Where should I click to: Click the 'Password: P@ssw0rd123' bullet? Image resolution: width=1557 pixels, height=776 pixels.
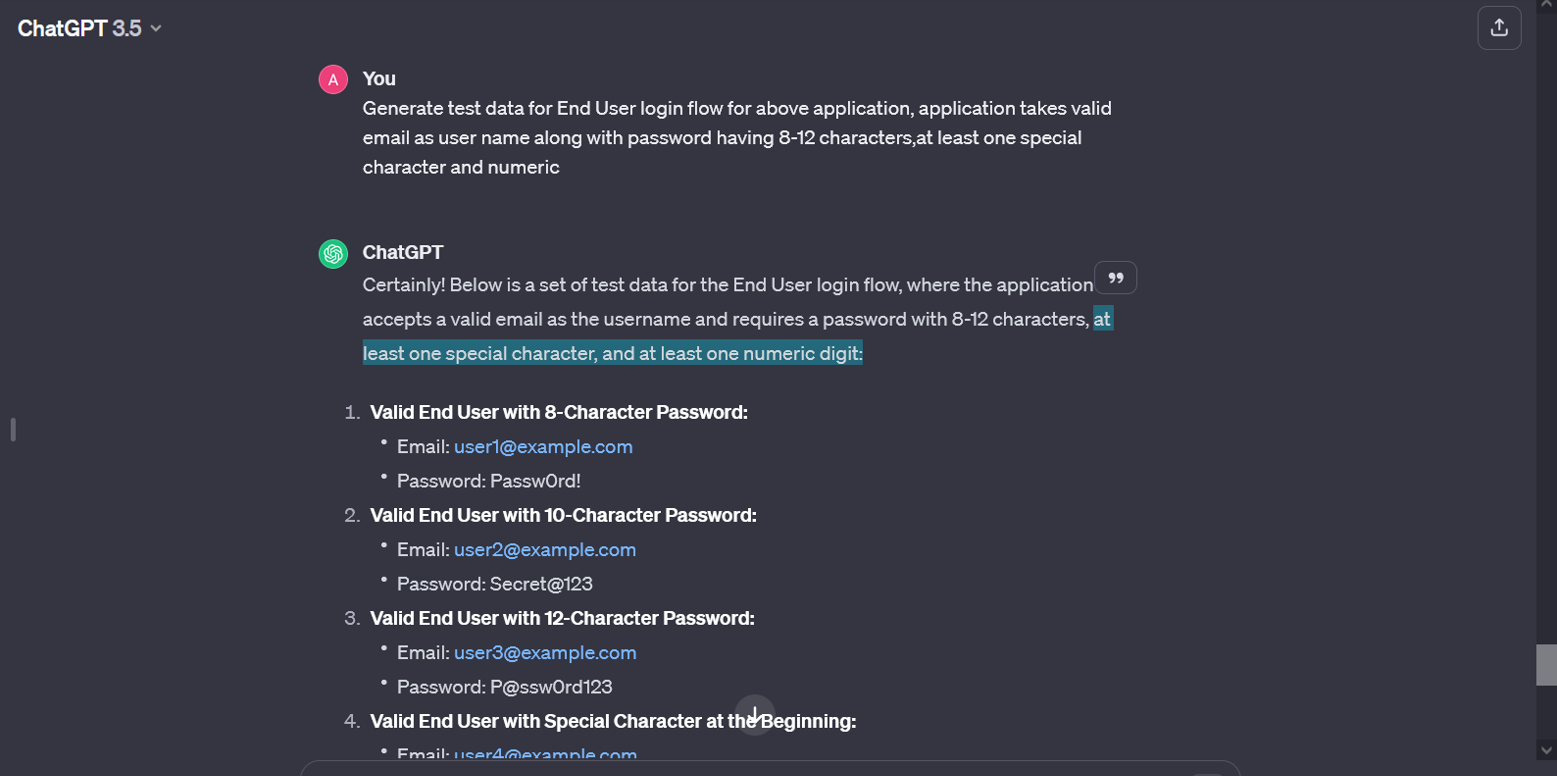coord(504,687)
